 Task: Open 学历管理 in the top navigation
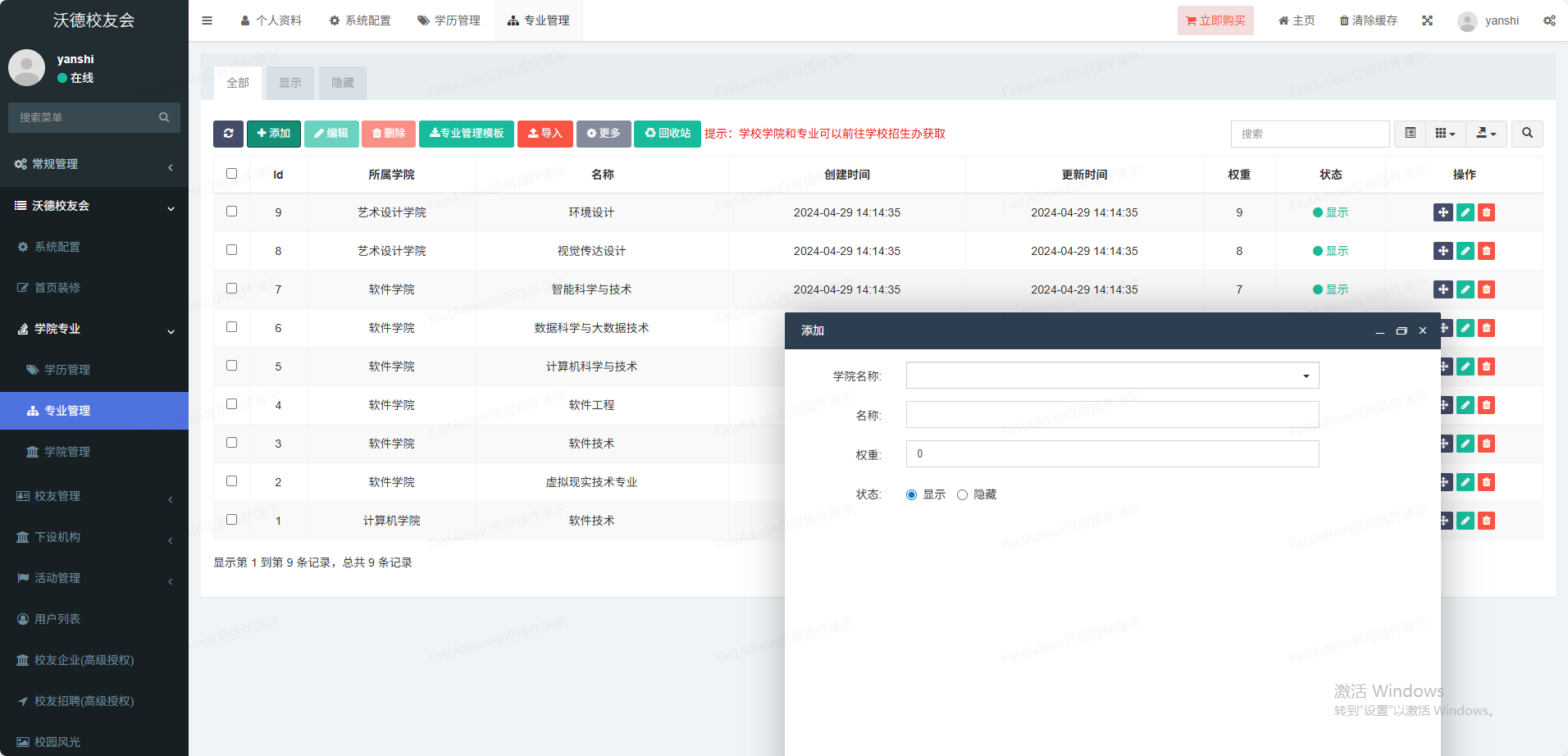pyautogui.click(x=449, y=20)
